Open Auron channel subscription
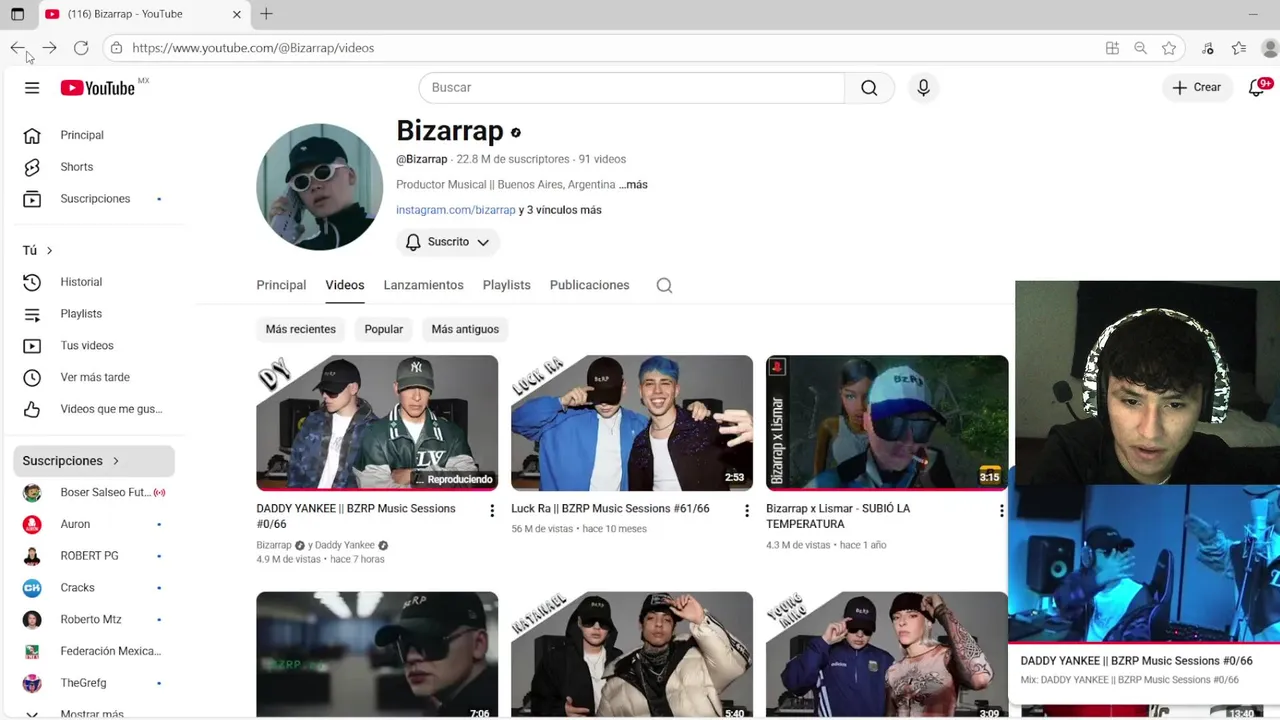The image size is (1280, 720). pyautogui.click(x=92, y=524)
